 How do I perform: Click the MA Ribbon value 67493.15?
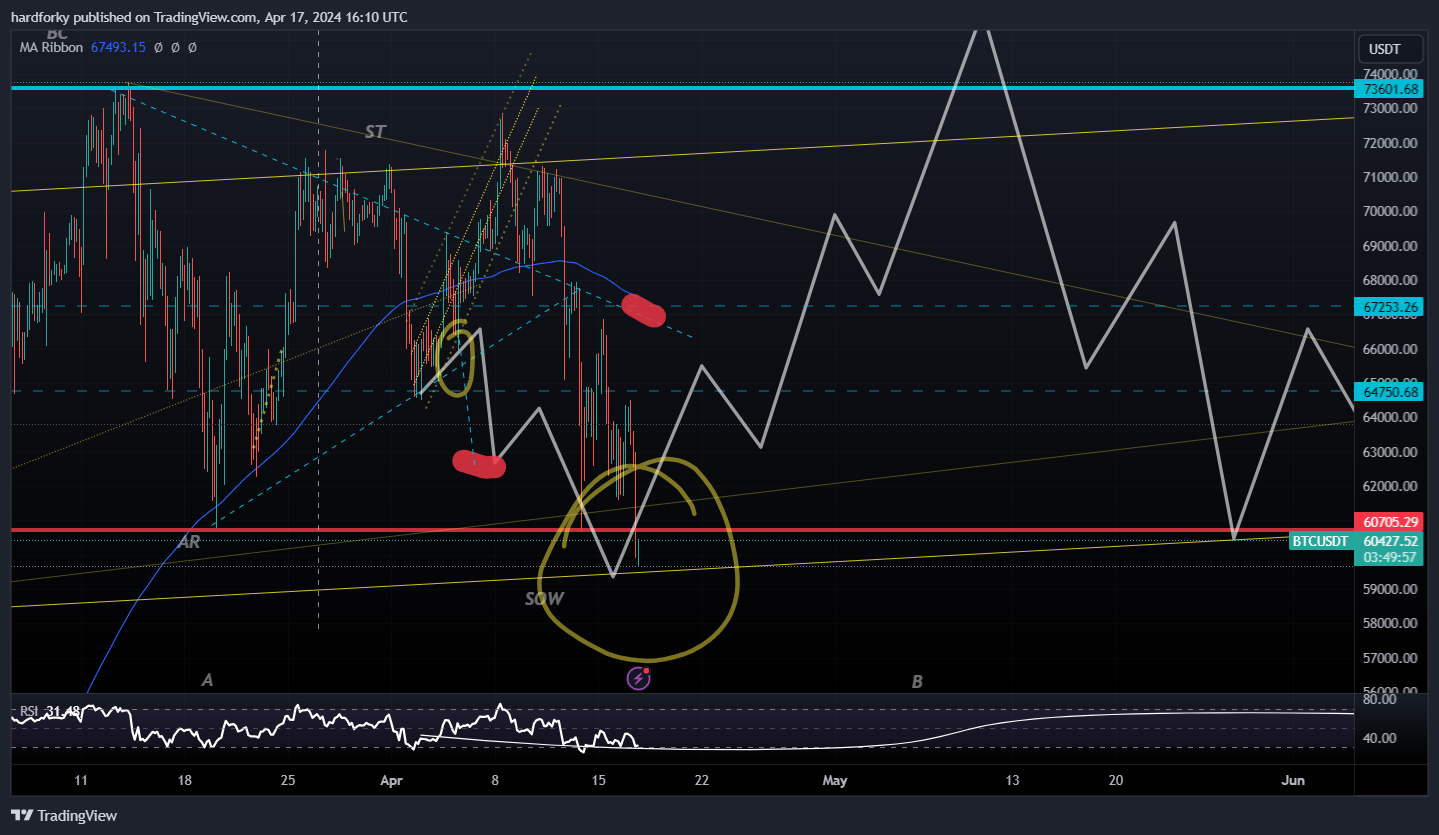pyautogui.click(x=118, y=47)
